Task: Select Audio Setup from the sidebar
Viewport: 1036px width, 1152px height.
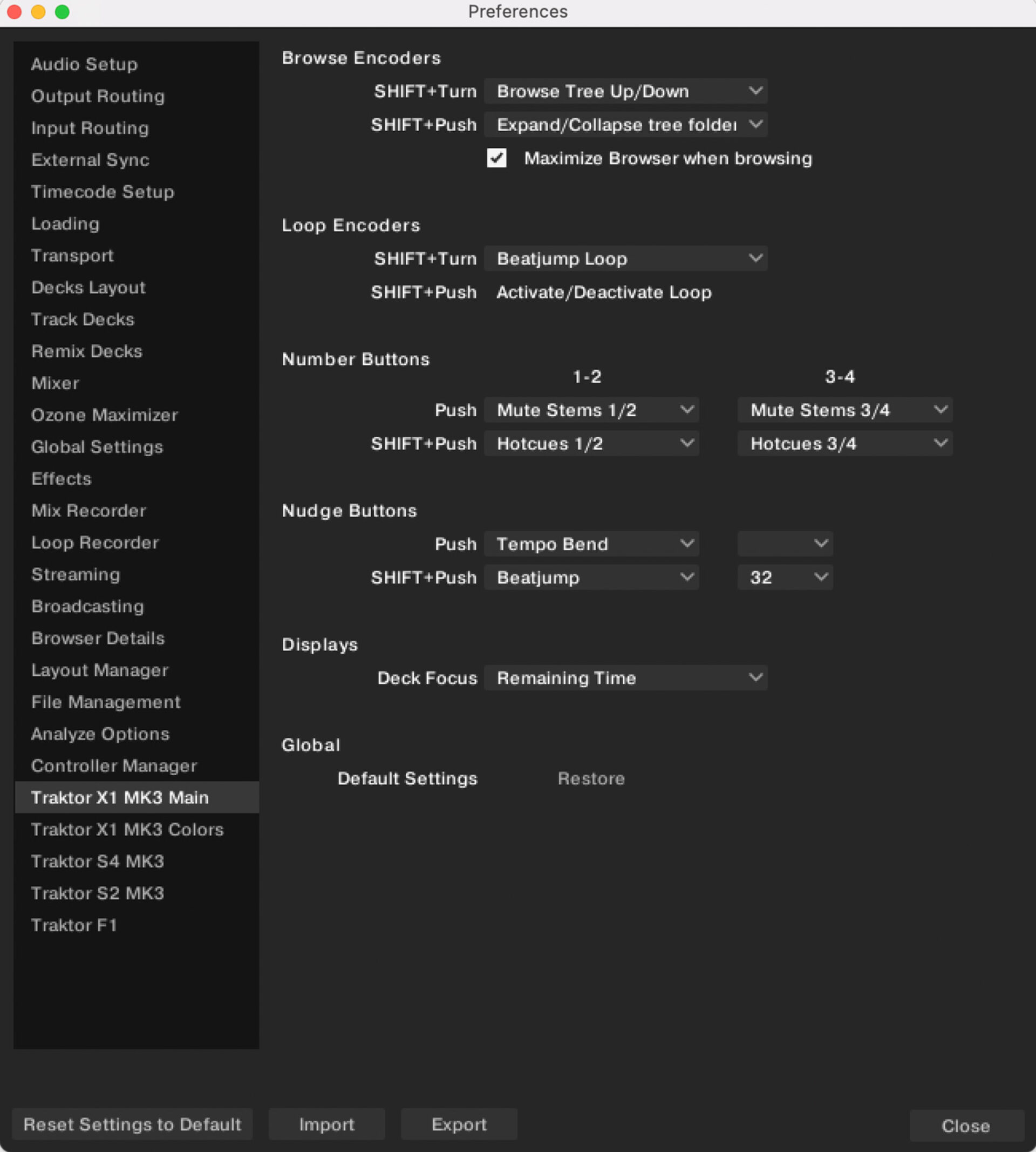Action: coord(84,64)
